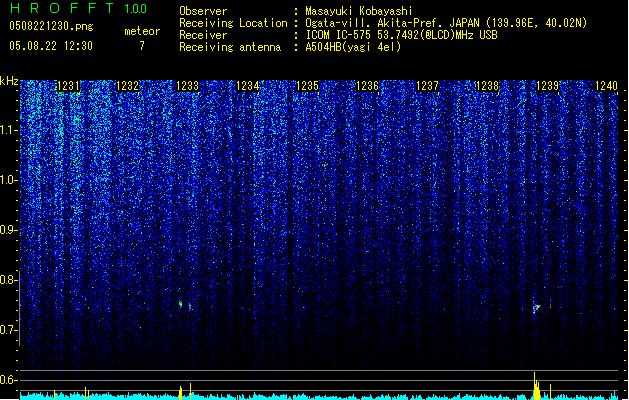The image size is (629, 400).
Task: Click the 0.7 kHz axis tick label
Action: tap(7, 330)
